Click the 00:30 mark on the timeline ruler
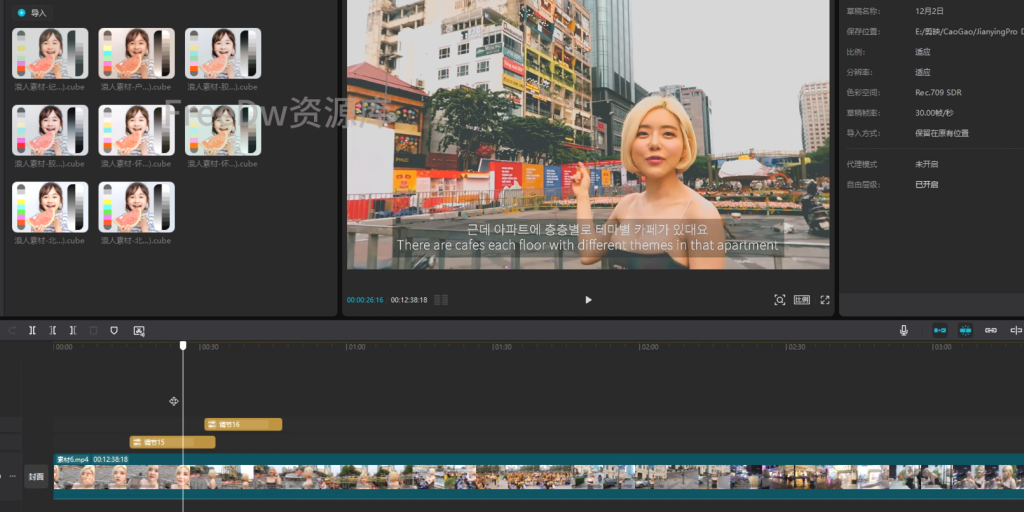The height and width of the screenshot is (512, 1024). (x=209, y=347)
